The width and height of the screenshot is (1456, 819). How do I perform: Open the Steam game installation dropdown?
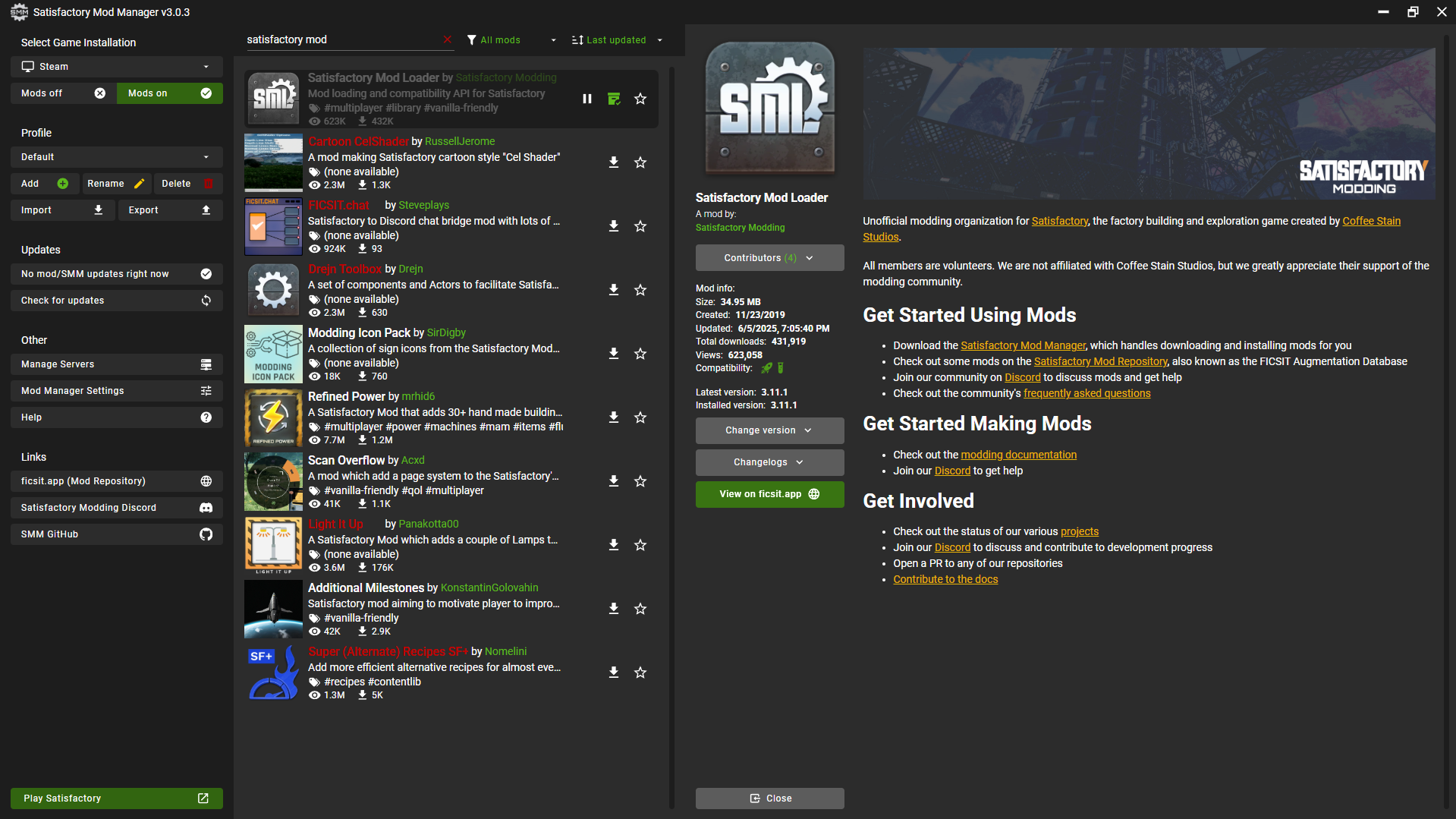point(117,67)
